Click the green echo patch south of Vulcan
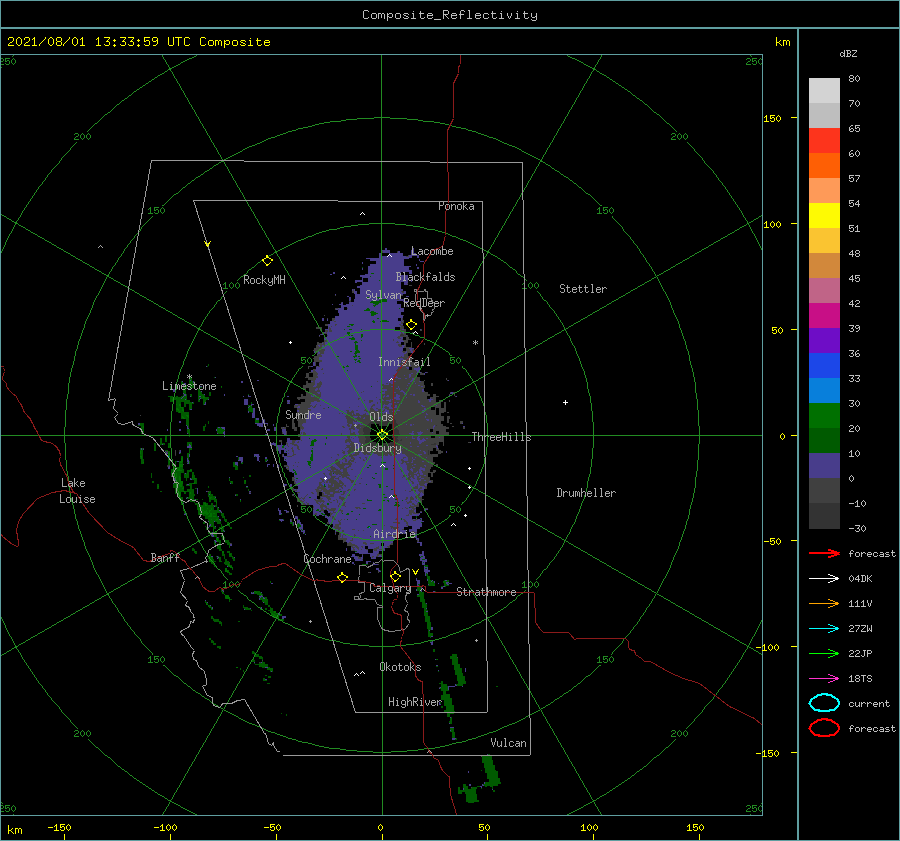The width and height of the screenshot is (900, 841). tap(491, 772)
